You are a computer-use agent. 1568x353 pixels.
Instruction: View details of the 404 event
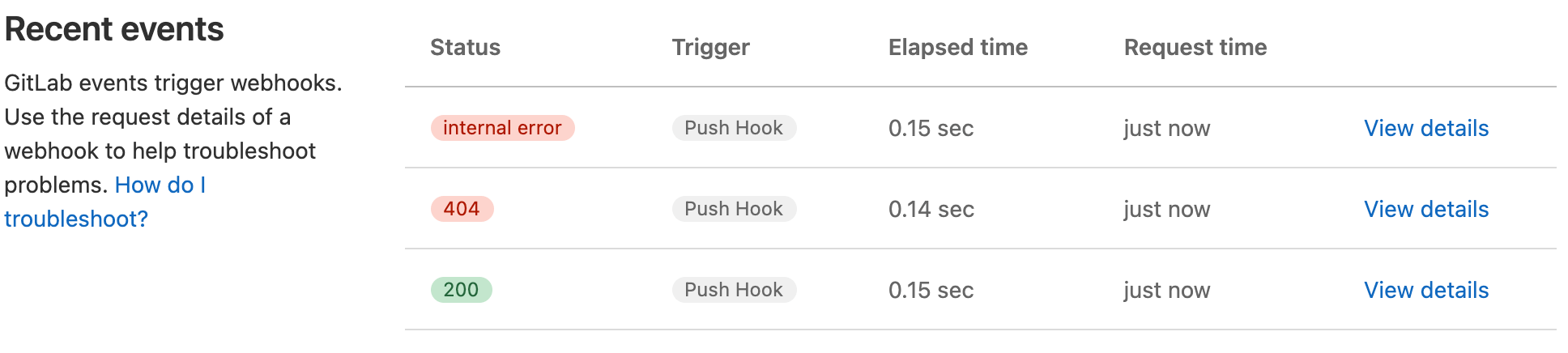point(1425,209)
